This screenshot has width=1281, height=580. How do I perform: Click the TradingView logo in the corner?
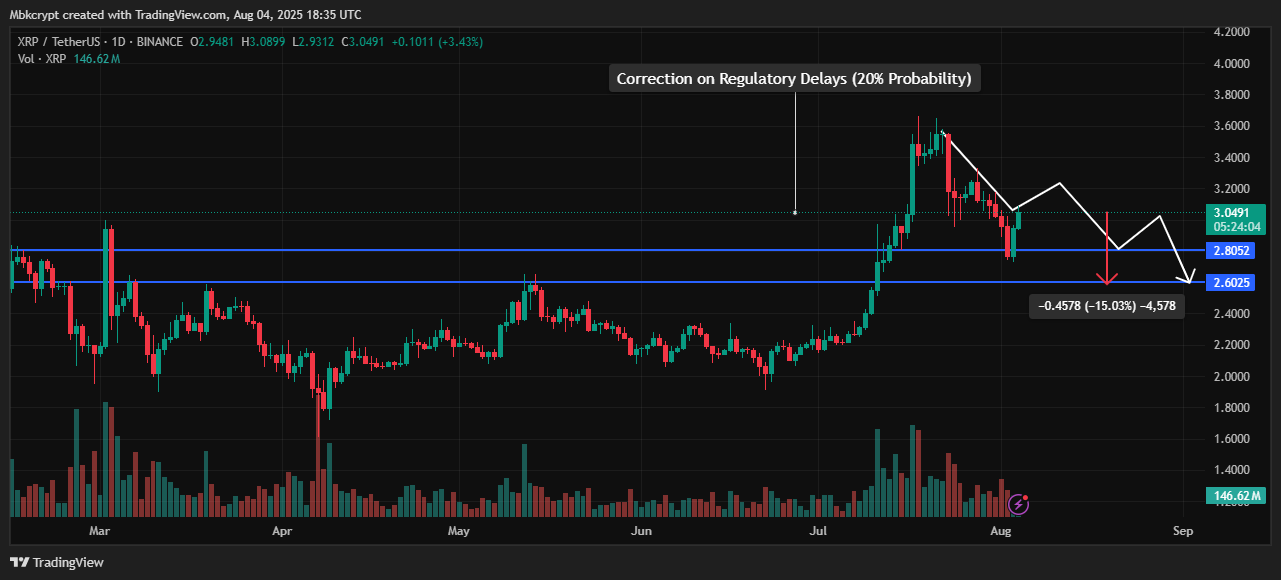[x=58, y=562]
